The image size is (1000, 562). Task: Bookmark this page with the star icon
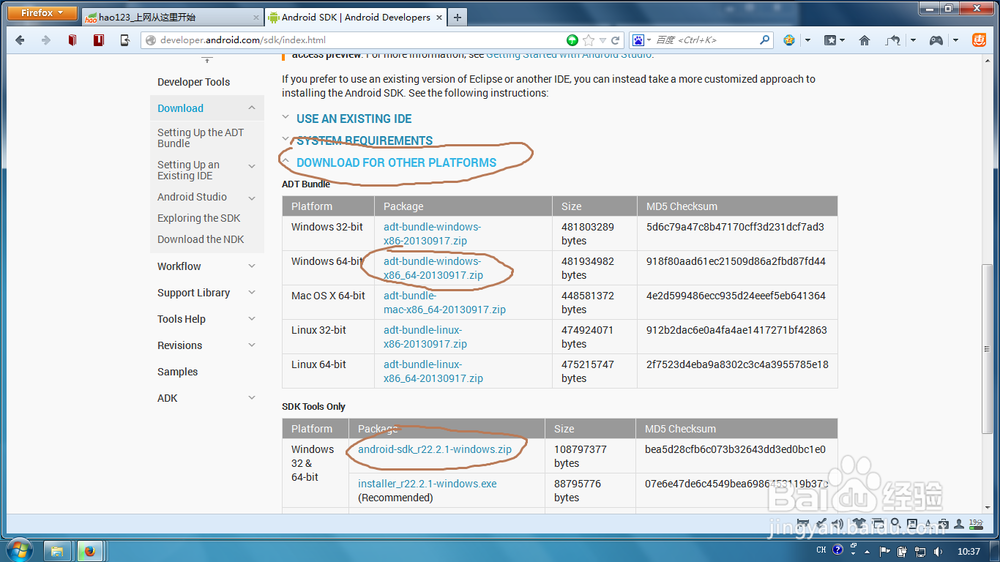[x=589, y=40]
